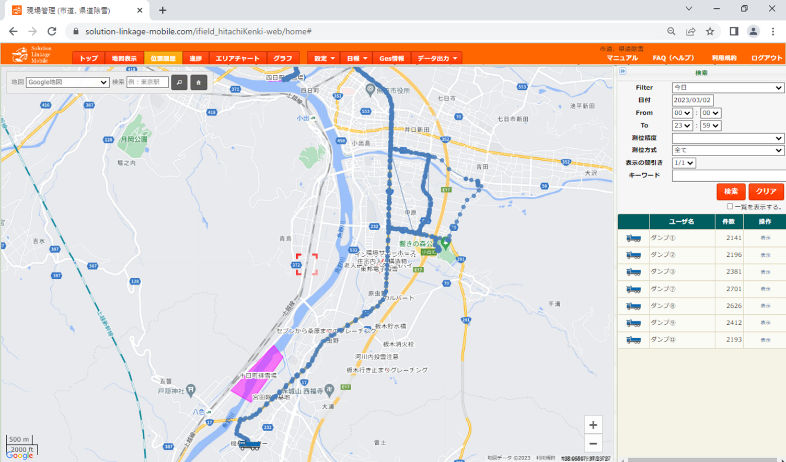This screenshot has width=786, height=462.
Task: Open the From hour dropdown
Action: click(682, 113)
